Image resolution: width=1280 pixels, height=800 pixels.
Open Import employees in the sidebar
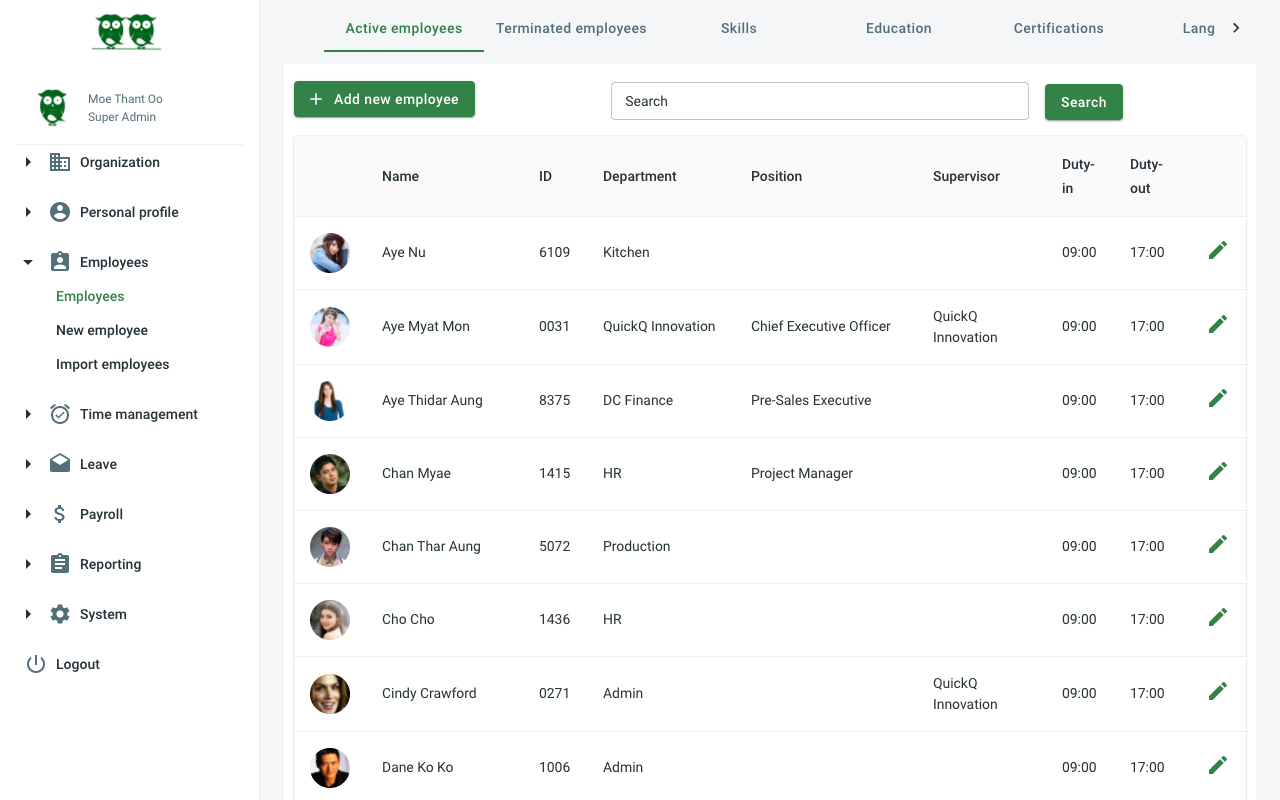(x=112, y=364)
